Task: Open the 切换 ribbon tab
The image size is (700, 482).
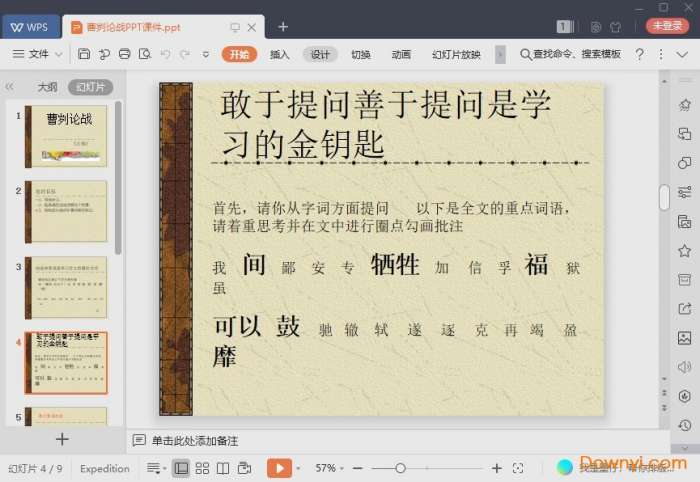Action: (x=361, y=54)
